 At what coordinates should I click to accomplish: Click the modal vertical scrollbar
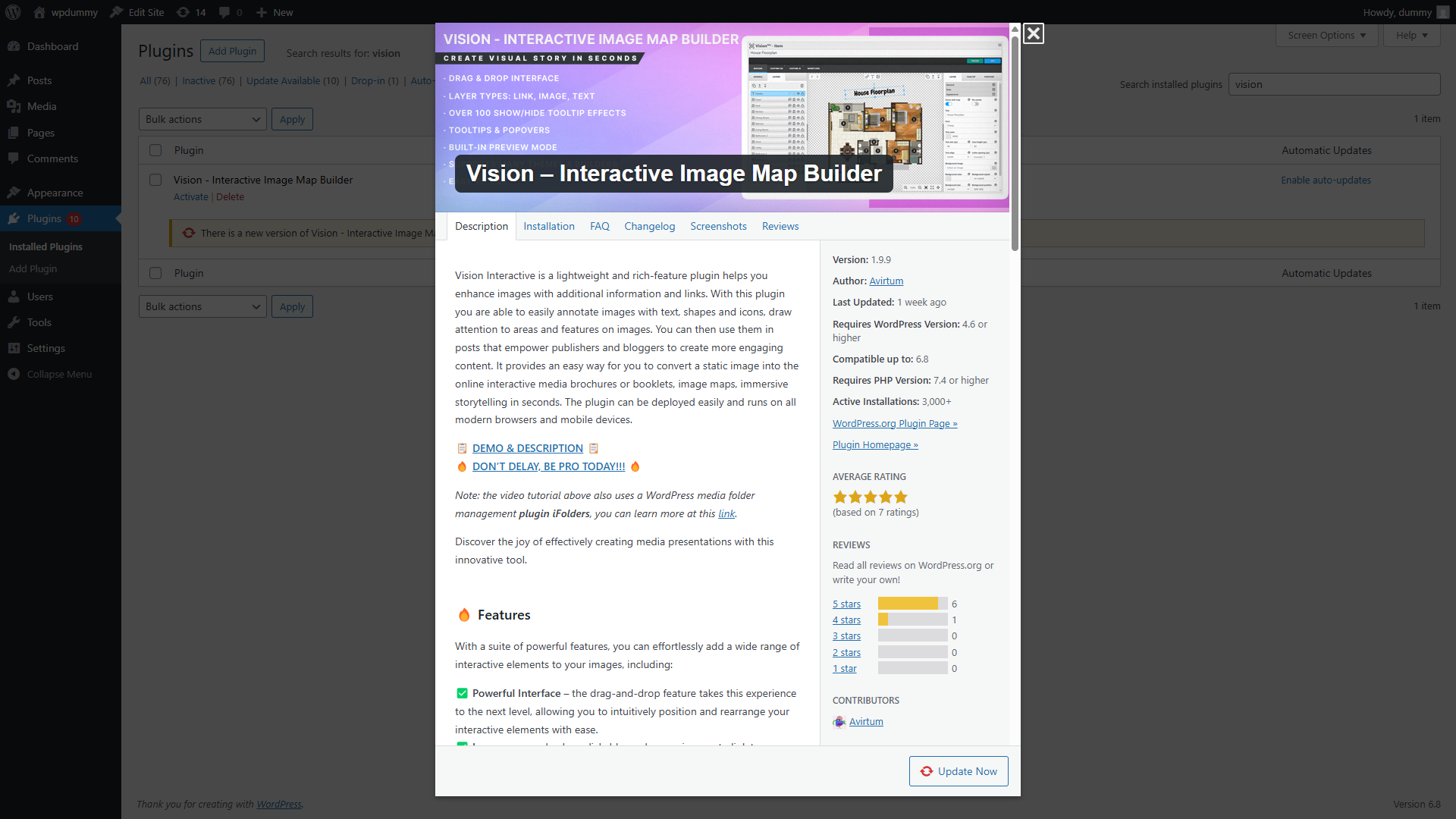point(1015,144)
